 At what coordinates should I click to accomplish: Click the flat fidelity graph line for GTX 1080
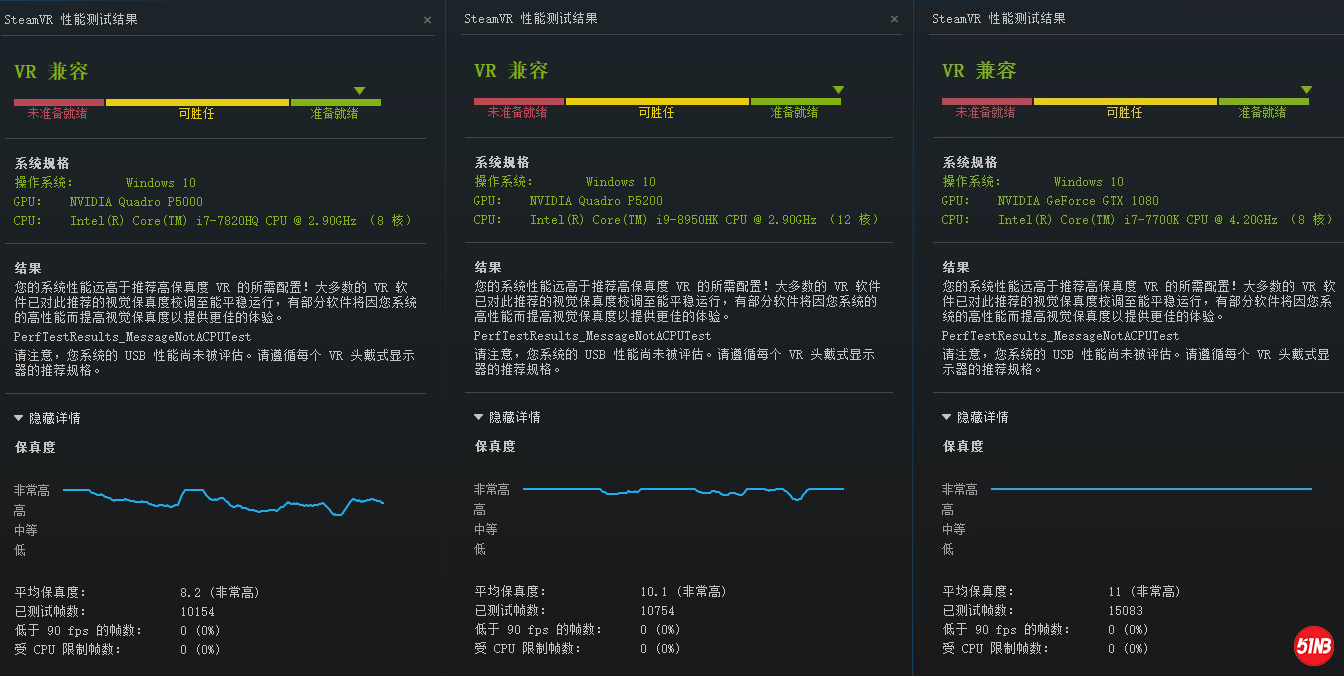[1150, 489]
